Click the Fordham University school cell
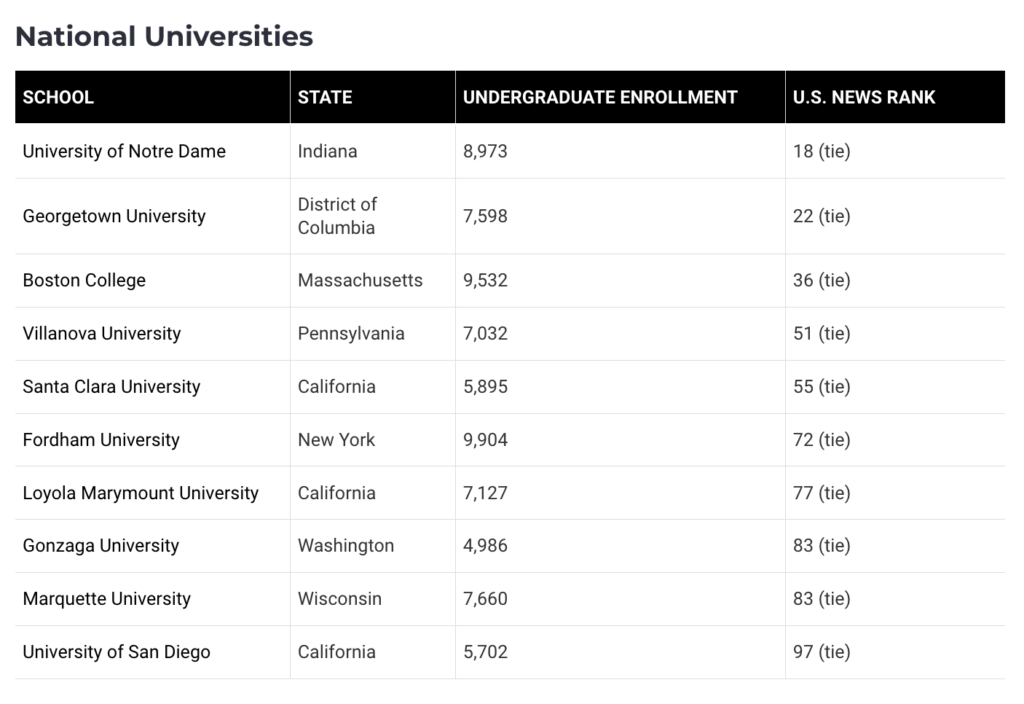Screen dimensions: 1024x704 [x=101, y=440]
